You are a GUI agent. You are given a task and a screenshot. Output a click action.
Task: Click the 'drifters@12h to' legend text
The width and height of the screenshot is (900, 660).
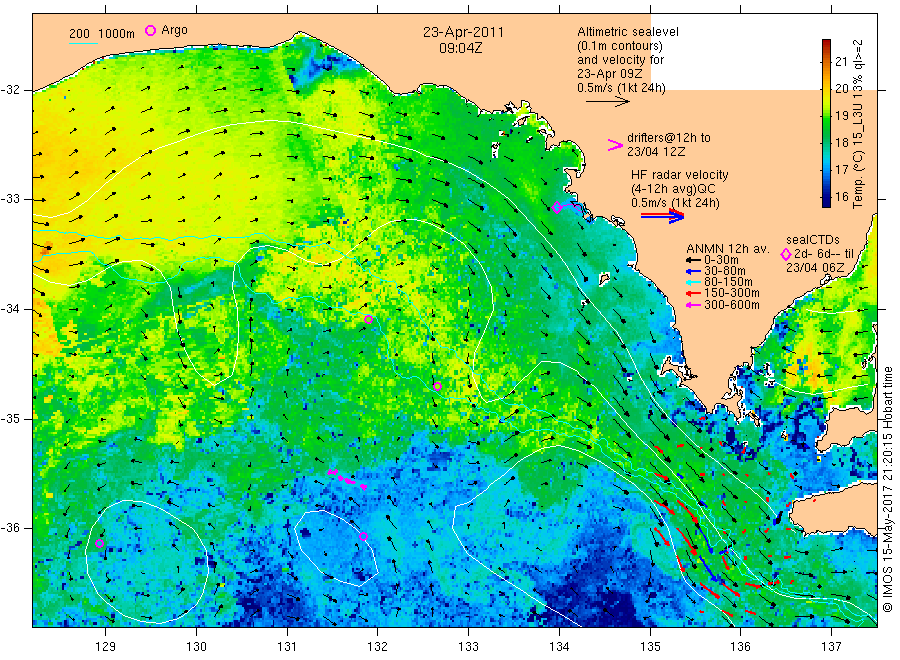click(x=669, y=138)
